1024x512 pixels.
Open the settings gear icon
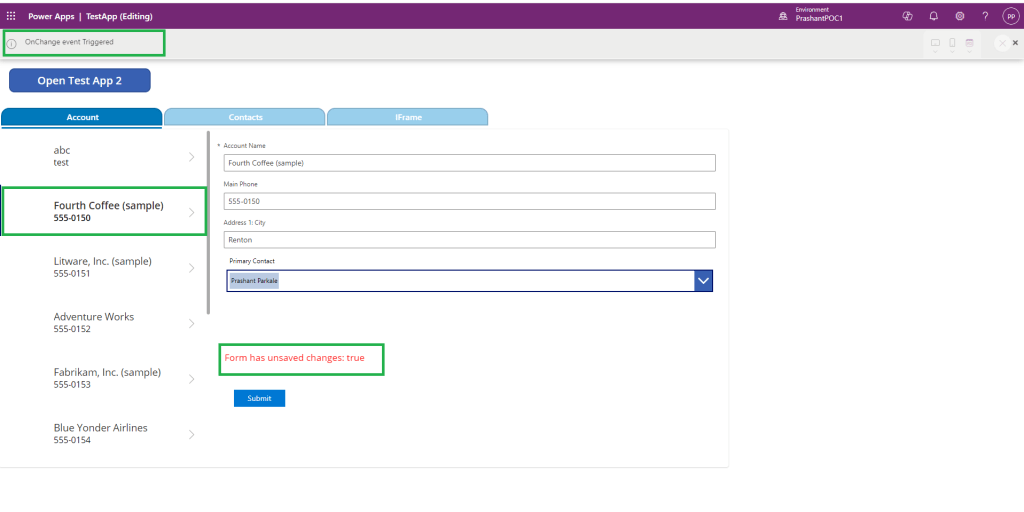point(960,16)
